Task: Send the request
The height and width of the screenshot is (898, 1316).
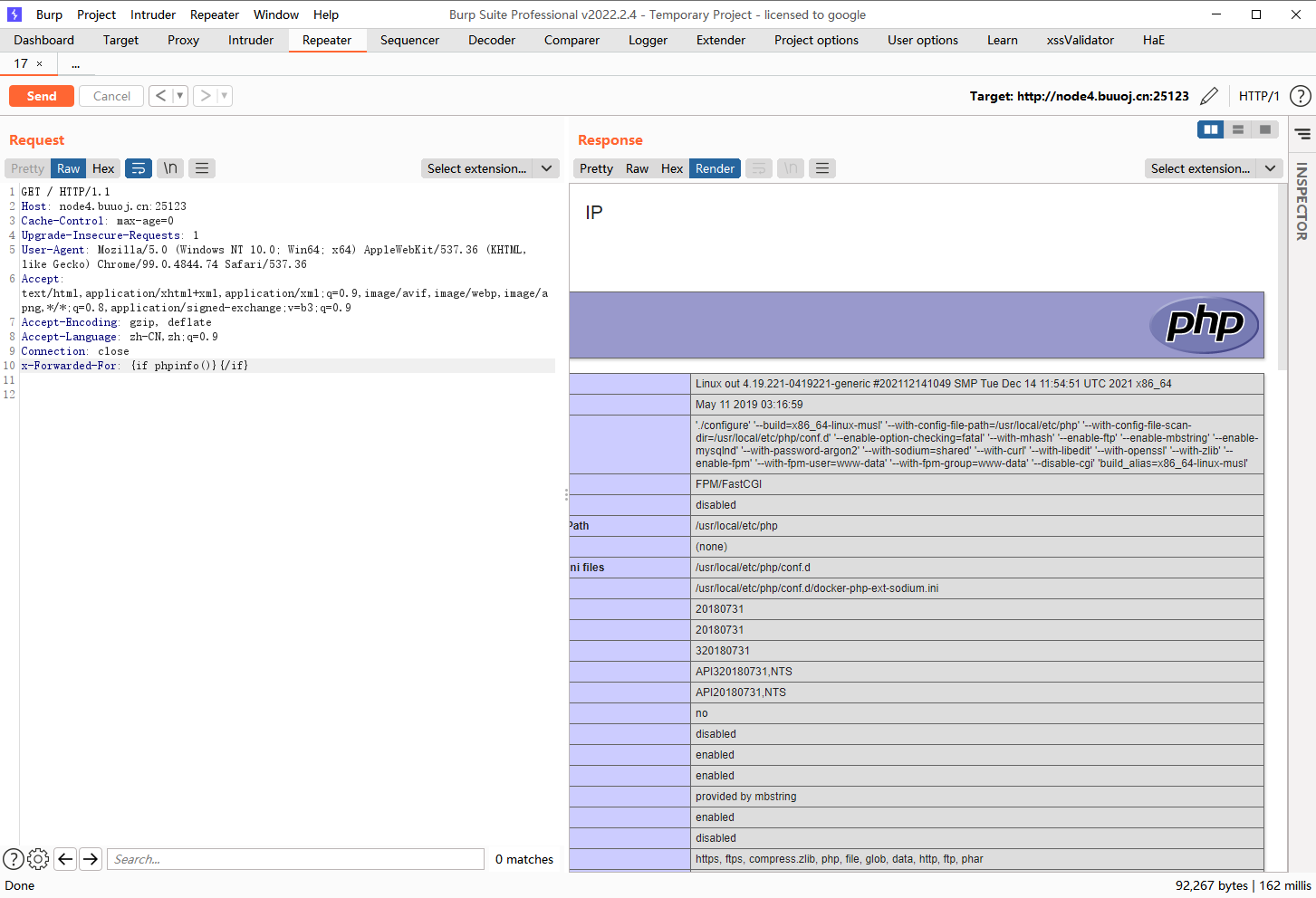Action: (x=42, y=96)
